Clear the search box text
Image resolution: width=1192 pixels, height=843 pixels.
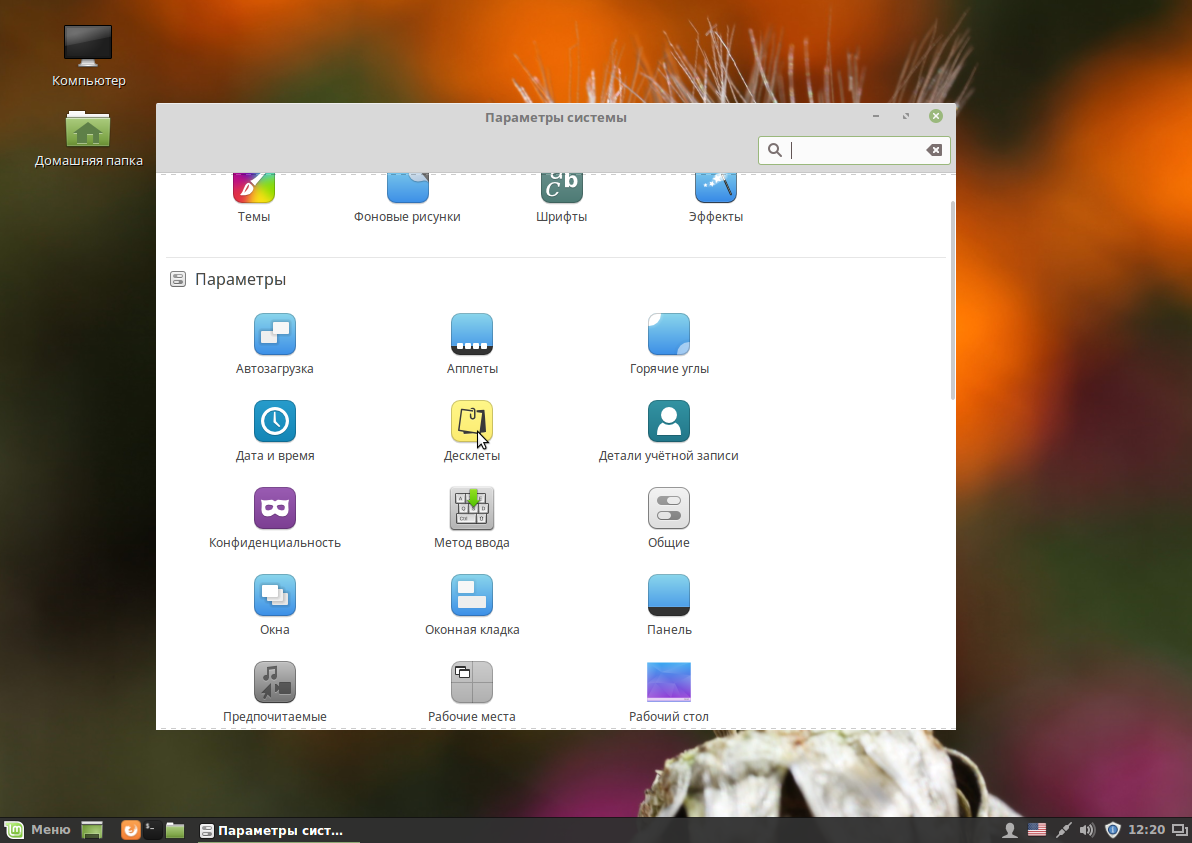tap(934, 150)
